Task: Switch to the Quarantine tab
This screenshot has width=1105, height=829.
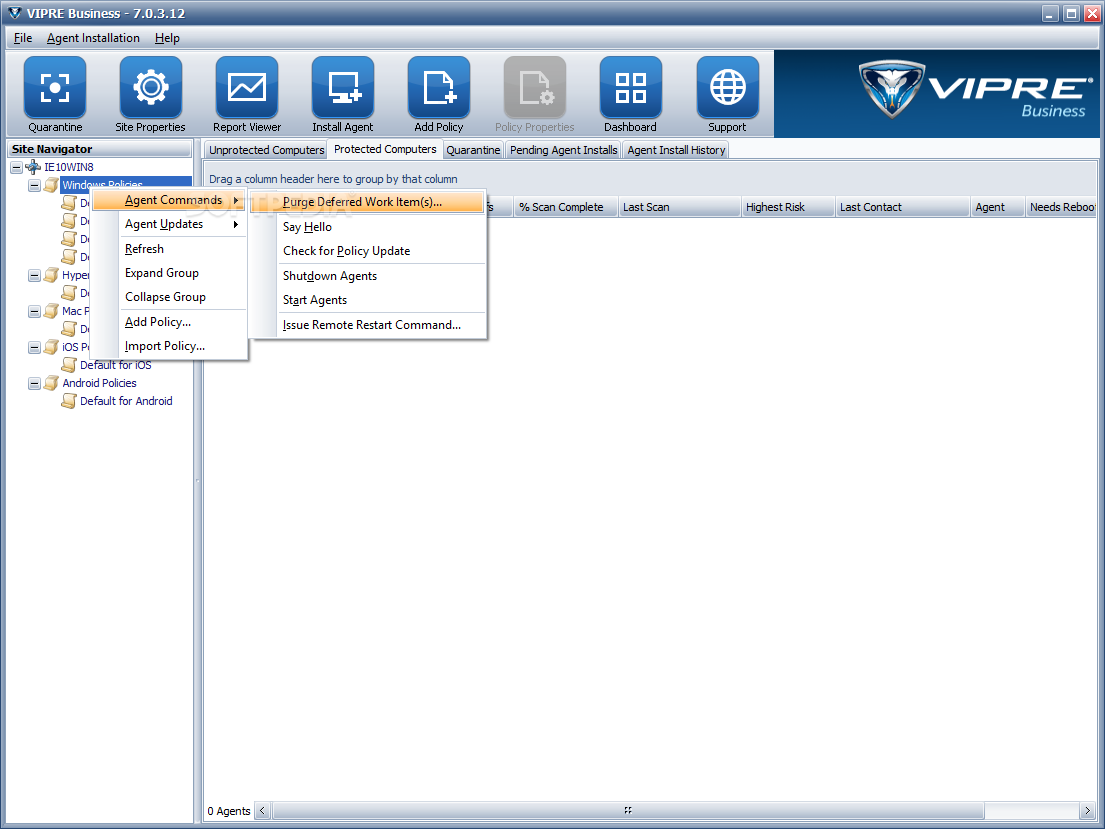Action: [x=474, y=149]
